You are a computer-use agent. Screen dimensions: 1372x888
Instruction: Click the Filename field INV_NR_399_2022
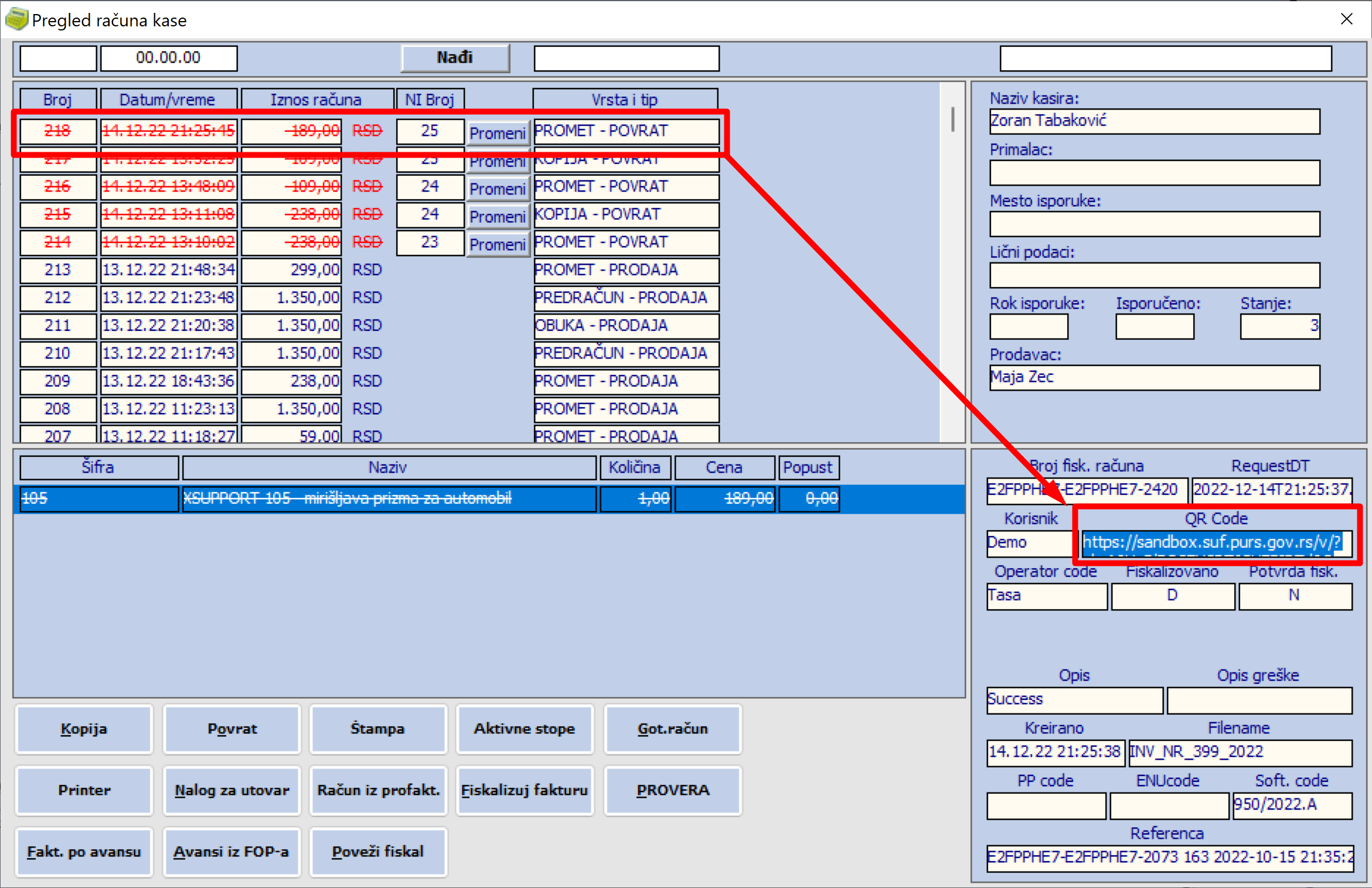pos(1240,753)
